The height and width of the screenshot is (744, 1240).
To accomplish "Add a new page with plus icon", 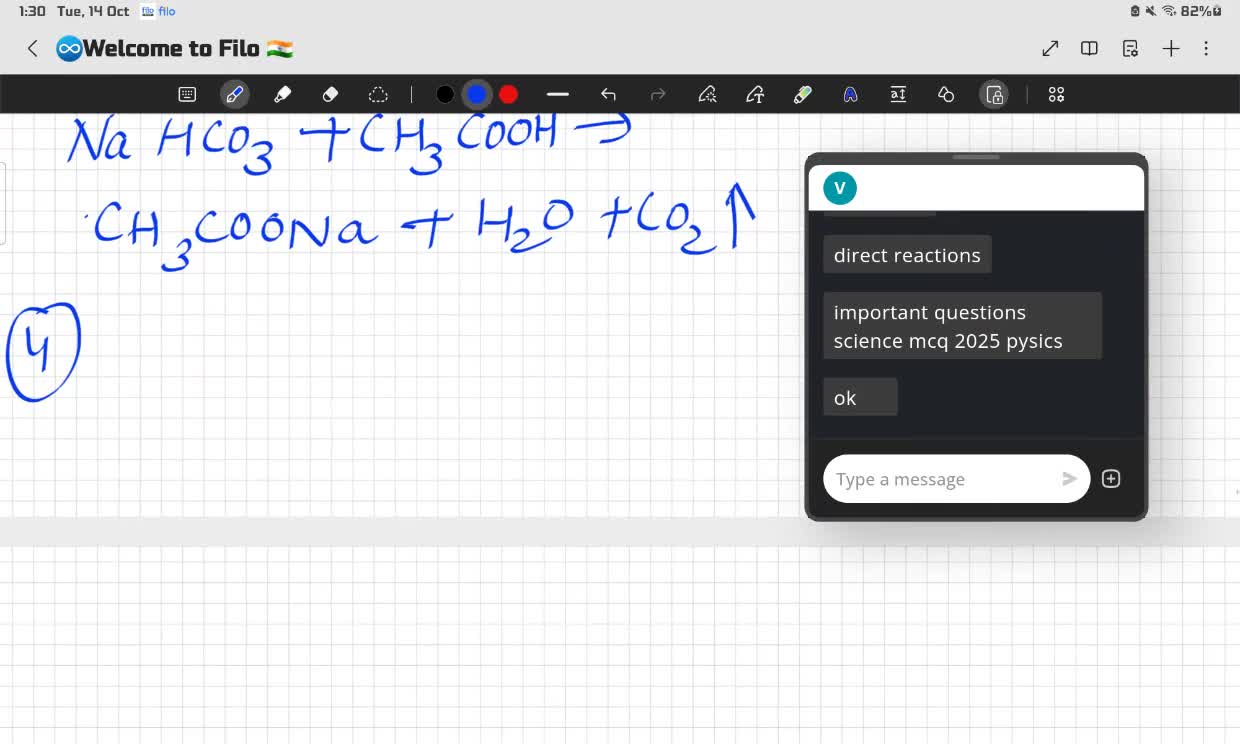I will 1171,48.
